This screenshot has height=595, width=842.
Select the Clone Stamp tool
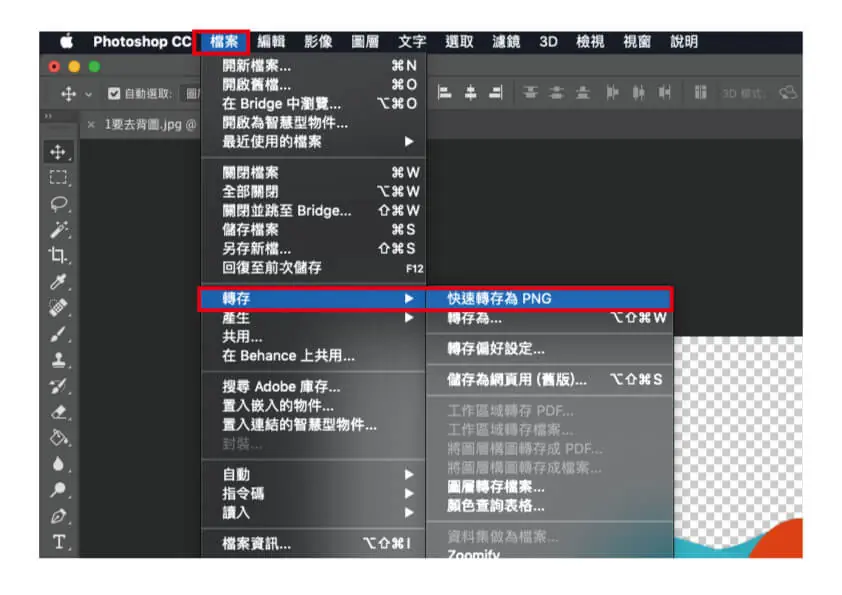pos(58,359)
